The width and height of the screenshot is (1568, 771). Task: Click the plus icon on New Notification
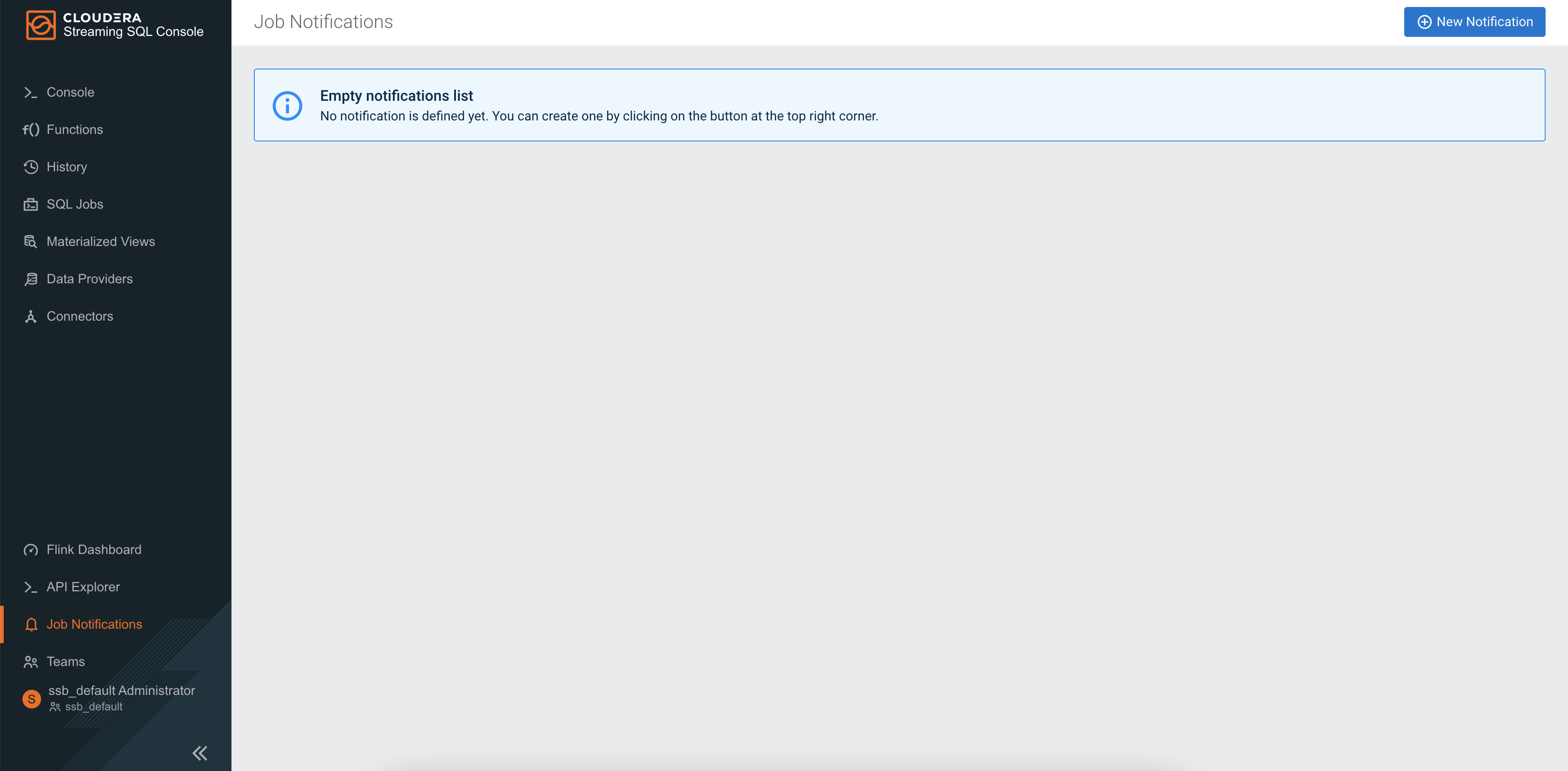pyautogui.click(x=1424, y=22)
